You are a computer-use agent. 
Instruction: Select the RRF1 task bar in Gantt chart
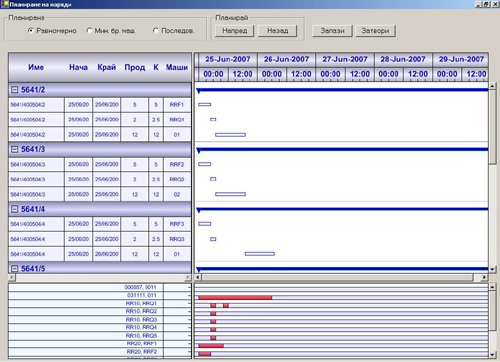coord(205,104)
